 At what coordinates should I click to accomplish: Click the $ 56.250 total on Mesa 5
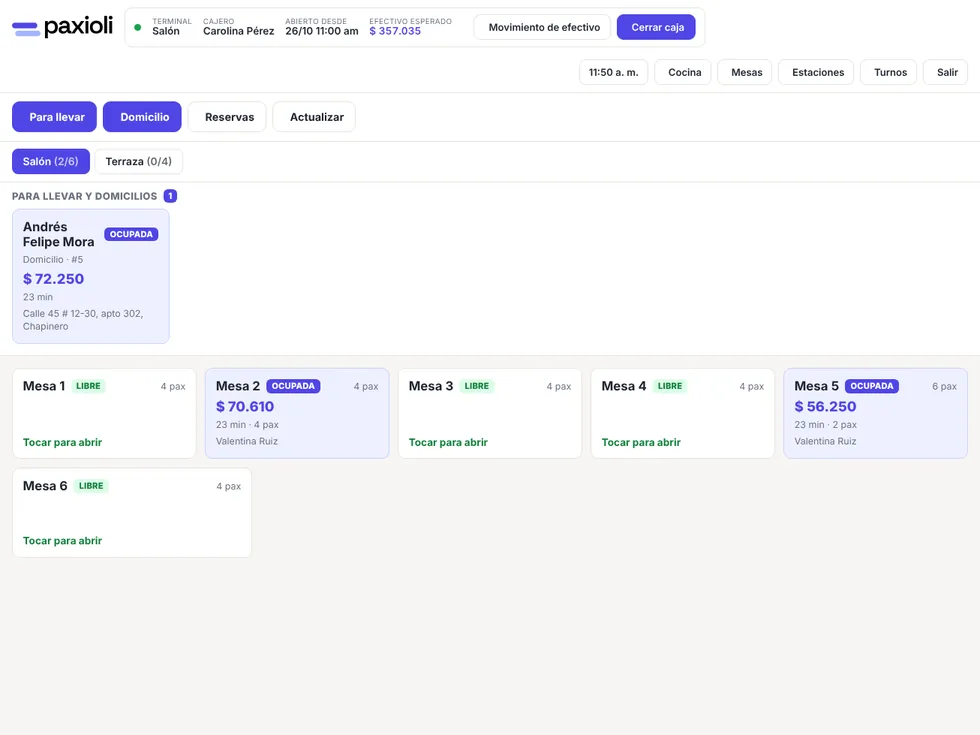825,407
